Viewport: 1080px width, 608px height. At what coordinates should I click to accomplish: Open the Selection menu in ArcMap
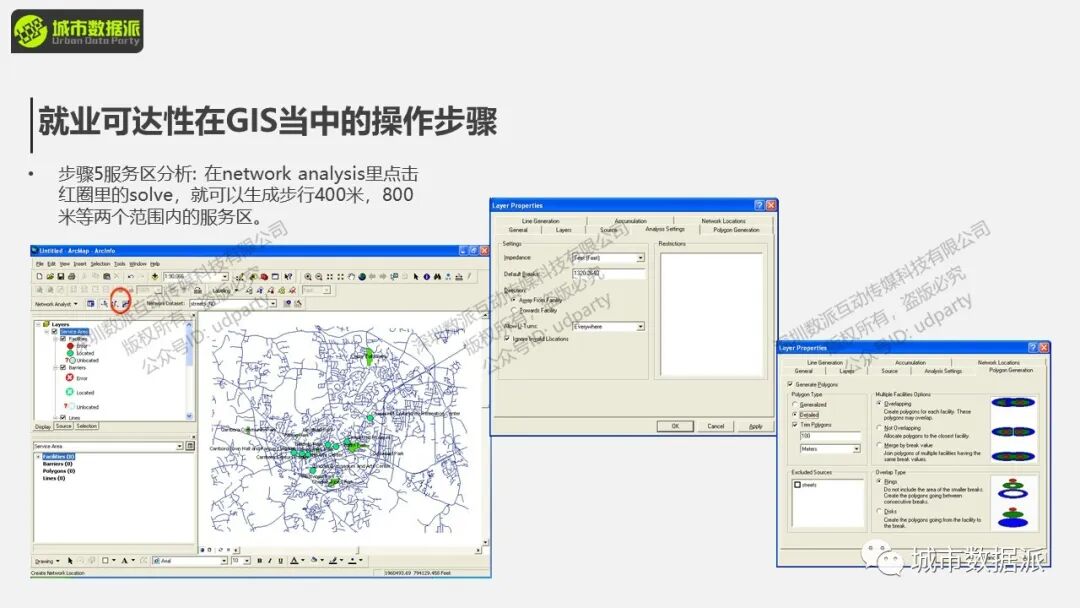100,263
